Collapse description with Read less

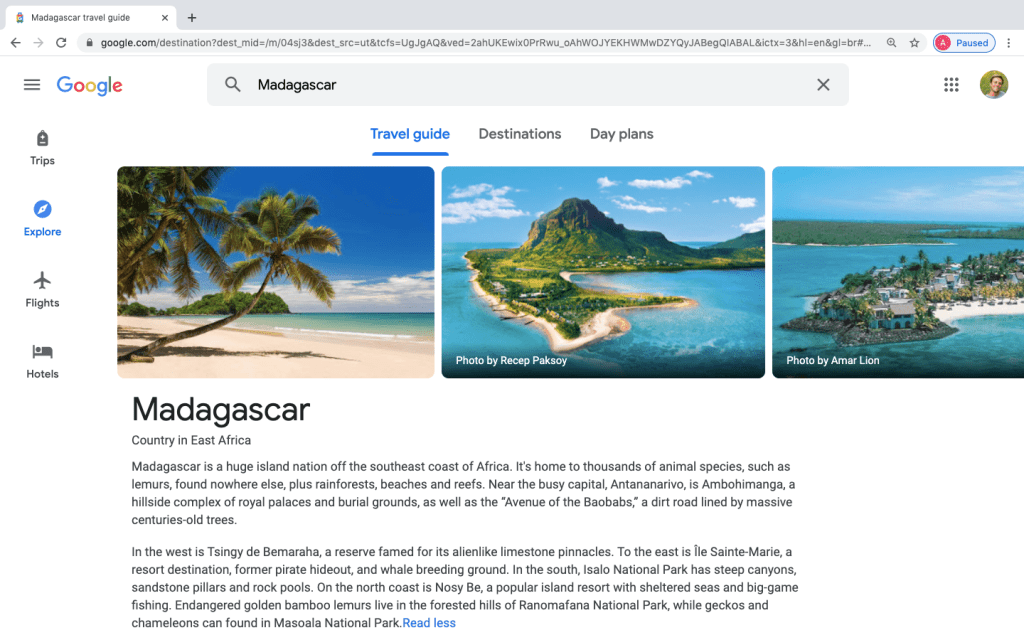[429, 623]
